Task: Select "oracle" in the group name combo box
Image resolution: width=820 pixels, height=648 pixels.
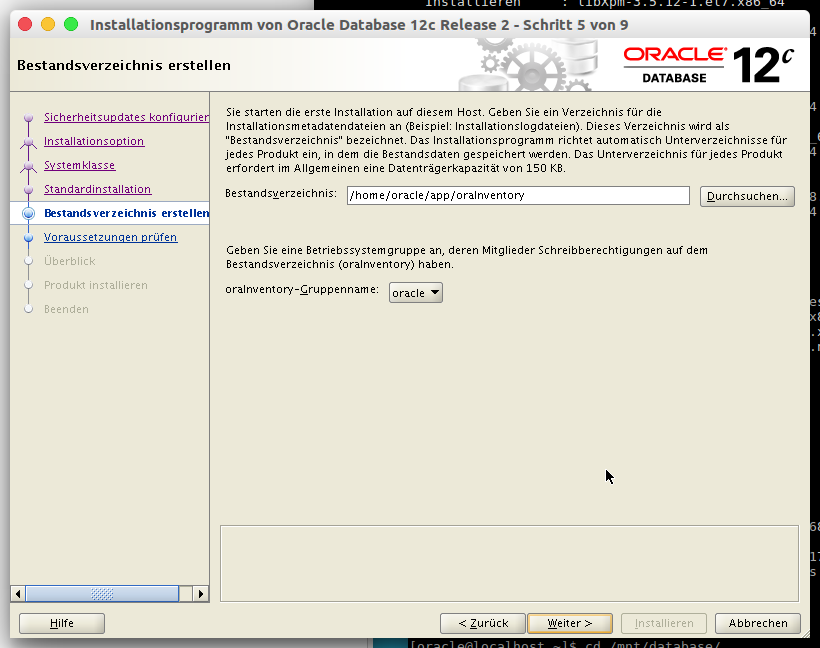Action: 410,292
